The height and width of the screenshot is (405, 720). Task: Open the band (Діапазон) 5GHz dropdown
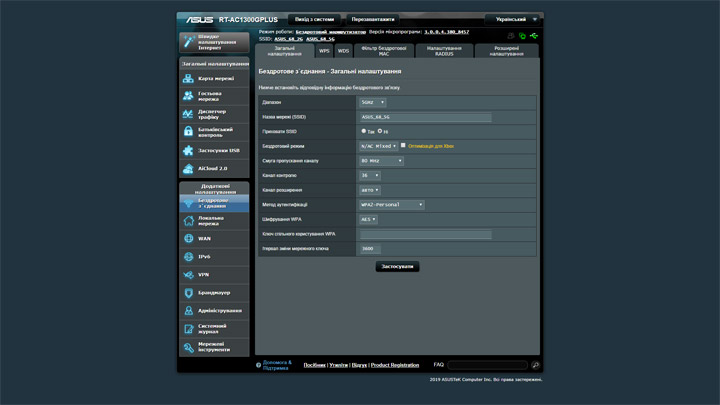372,102
